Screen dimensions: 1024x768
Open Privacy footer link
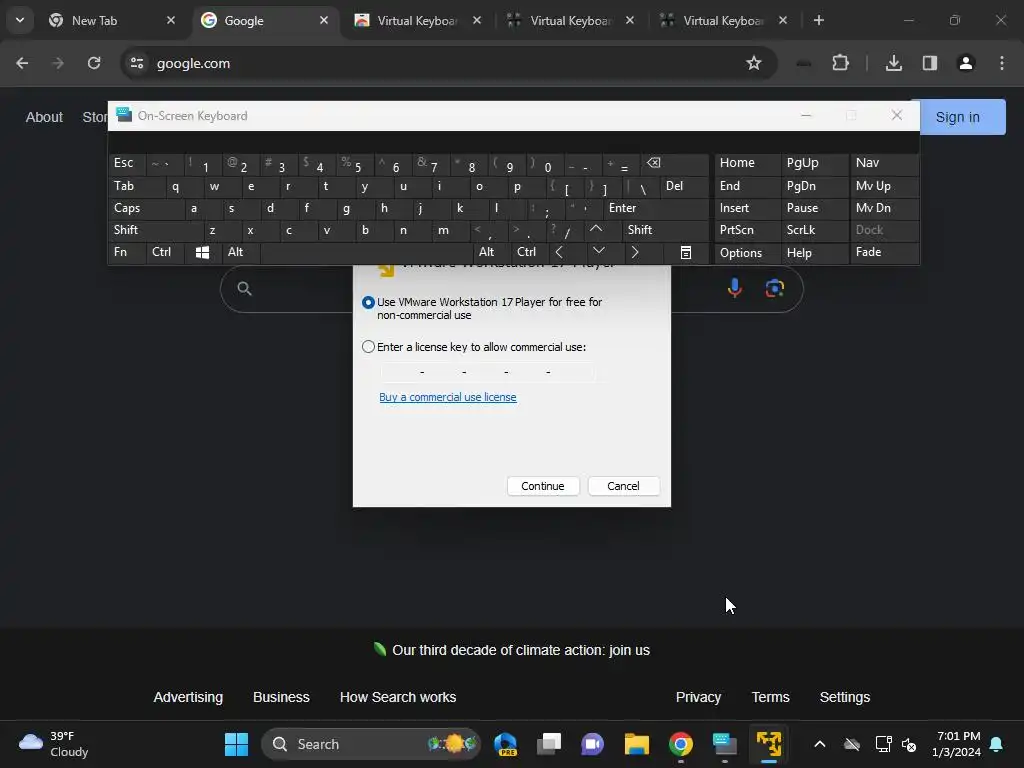point(698,697)
